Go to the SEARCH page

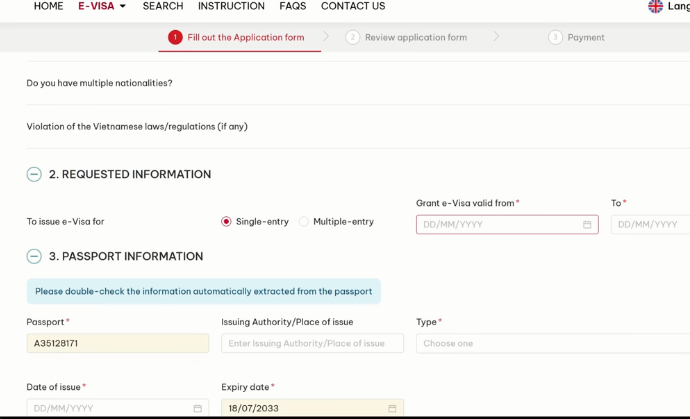click(x=163, y=6)
